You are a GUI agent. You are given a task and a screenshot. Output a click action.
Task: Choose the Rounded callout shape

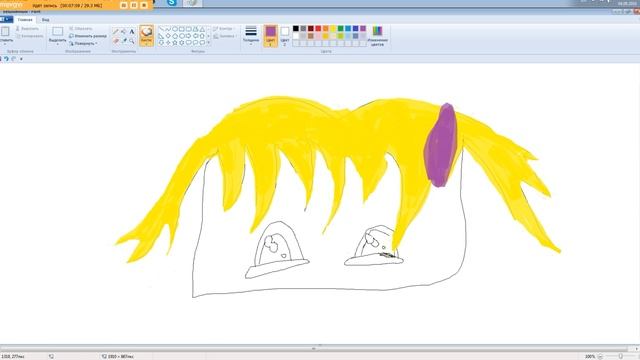(x=189, y=42)
